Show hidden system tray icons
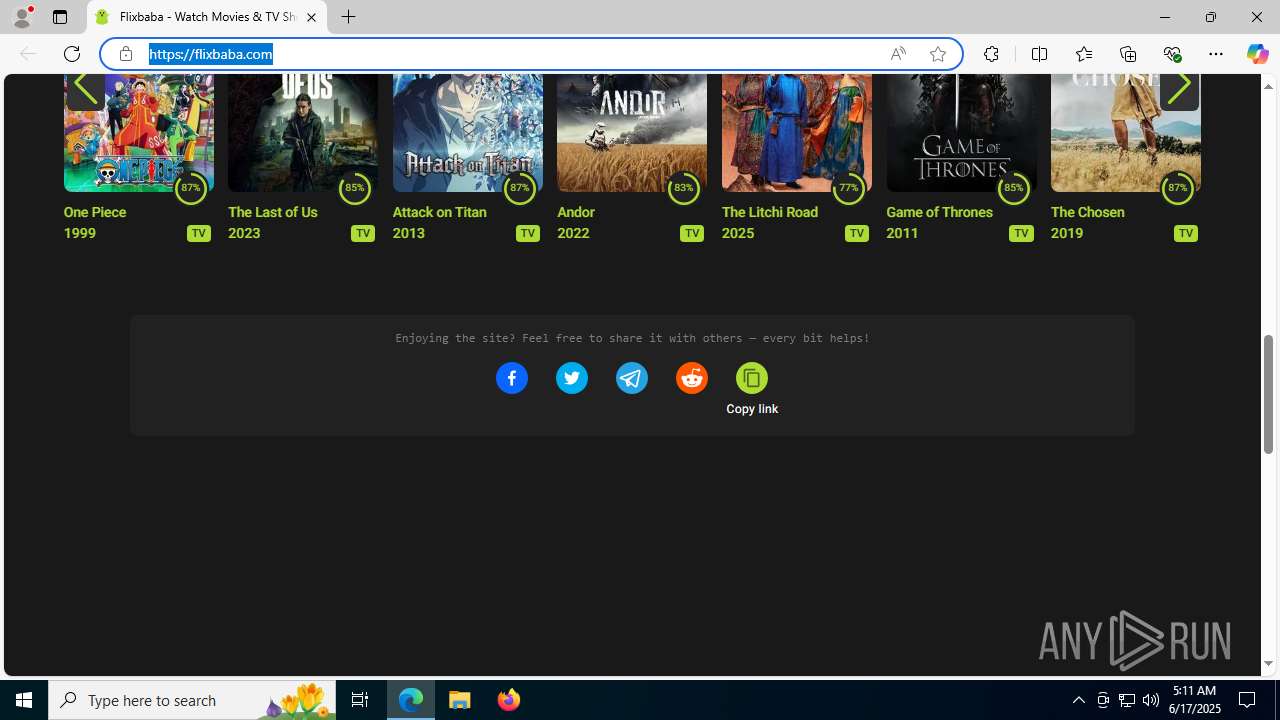 coord(1078,700)
